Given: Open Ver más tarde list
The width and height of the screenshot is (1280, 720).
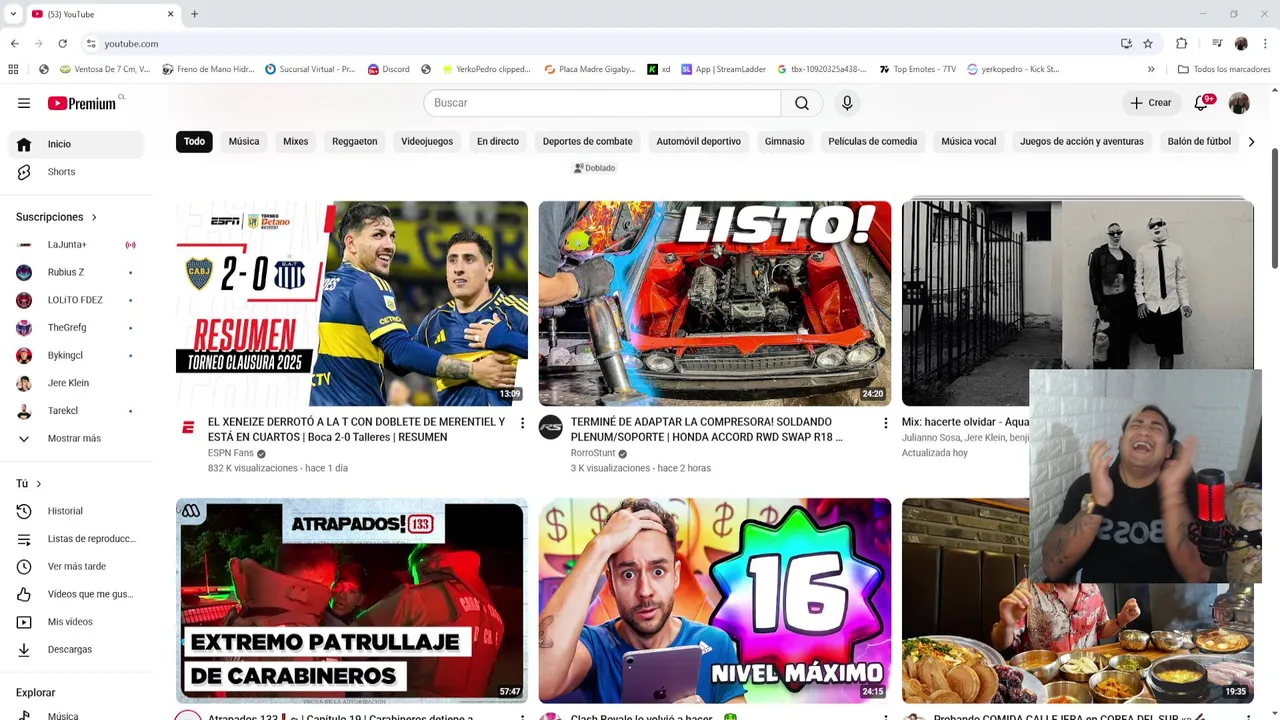Looking at the screenshot, I should click(x=76, y=566).
